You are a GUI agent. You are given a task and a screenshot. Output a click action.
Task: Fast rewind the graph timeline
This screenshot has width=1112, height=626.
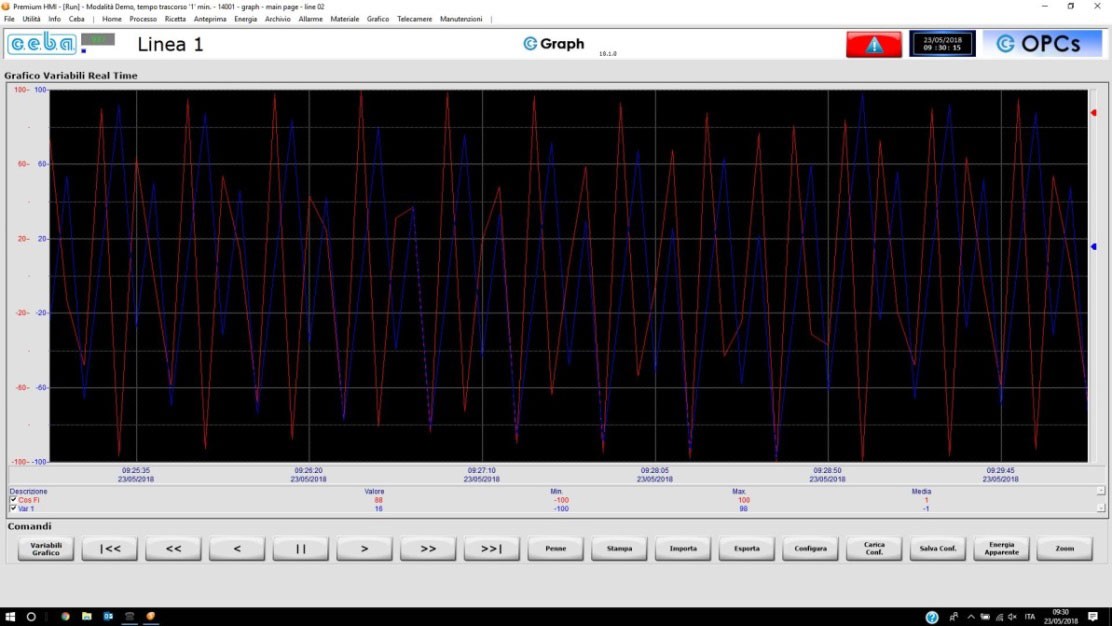[174, 549]
